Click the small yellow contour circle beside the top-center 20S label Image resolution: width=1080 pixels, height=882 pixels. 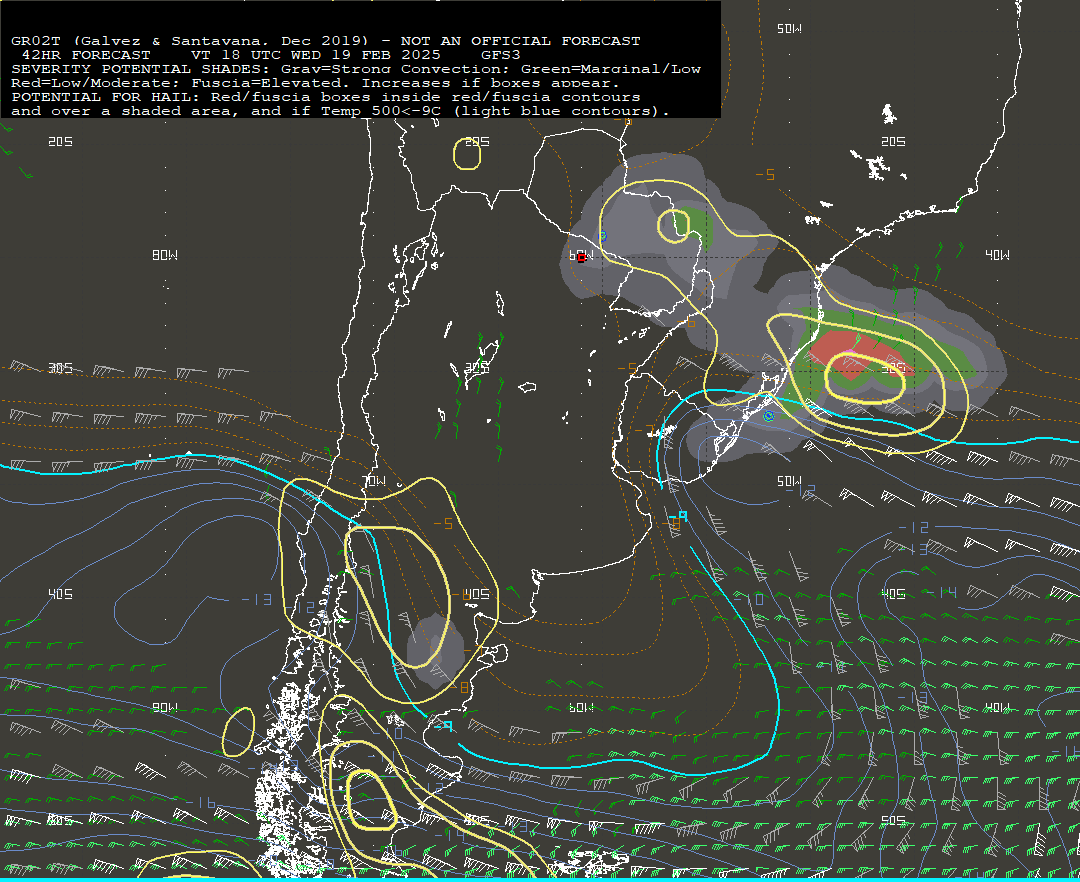tap(467, 154)
